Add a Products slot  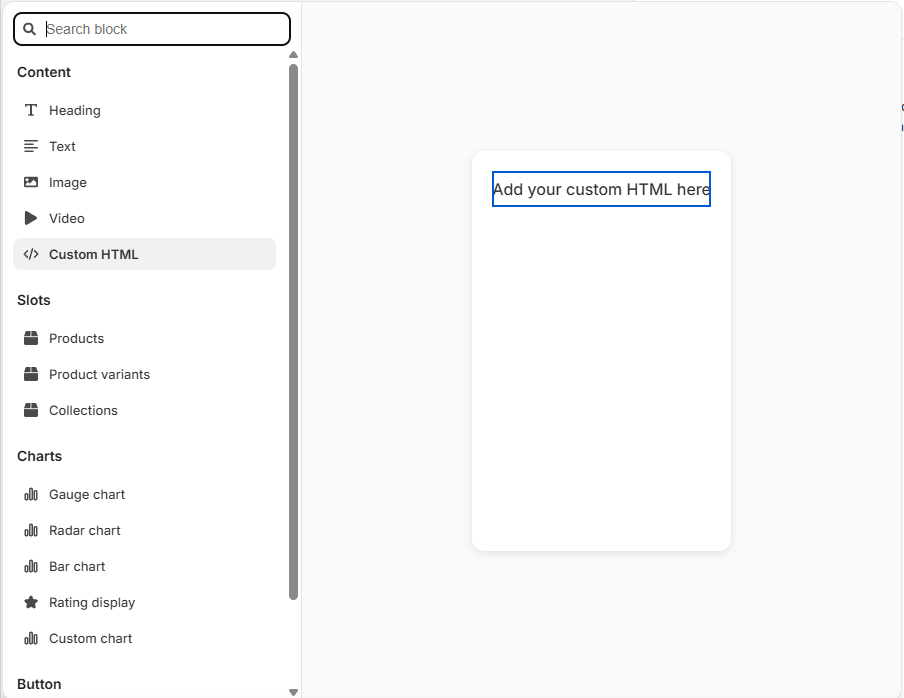76,338
